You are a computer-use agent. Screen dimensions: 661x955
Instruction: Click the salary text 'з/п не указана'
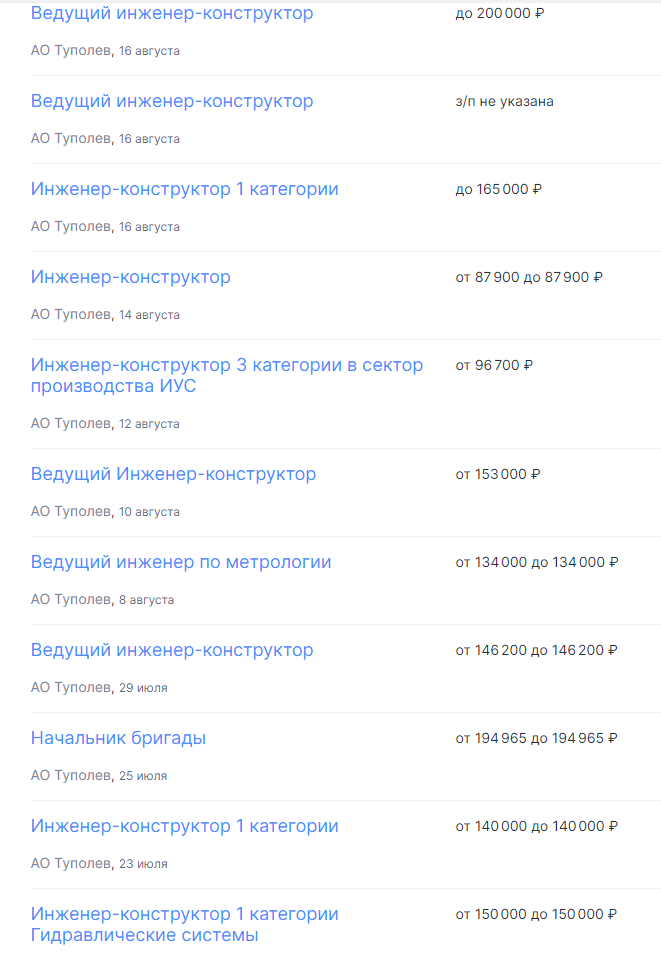click(x=504, y=102)
